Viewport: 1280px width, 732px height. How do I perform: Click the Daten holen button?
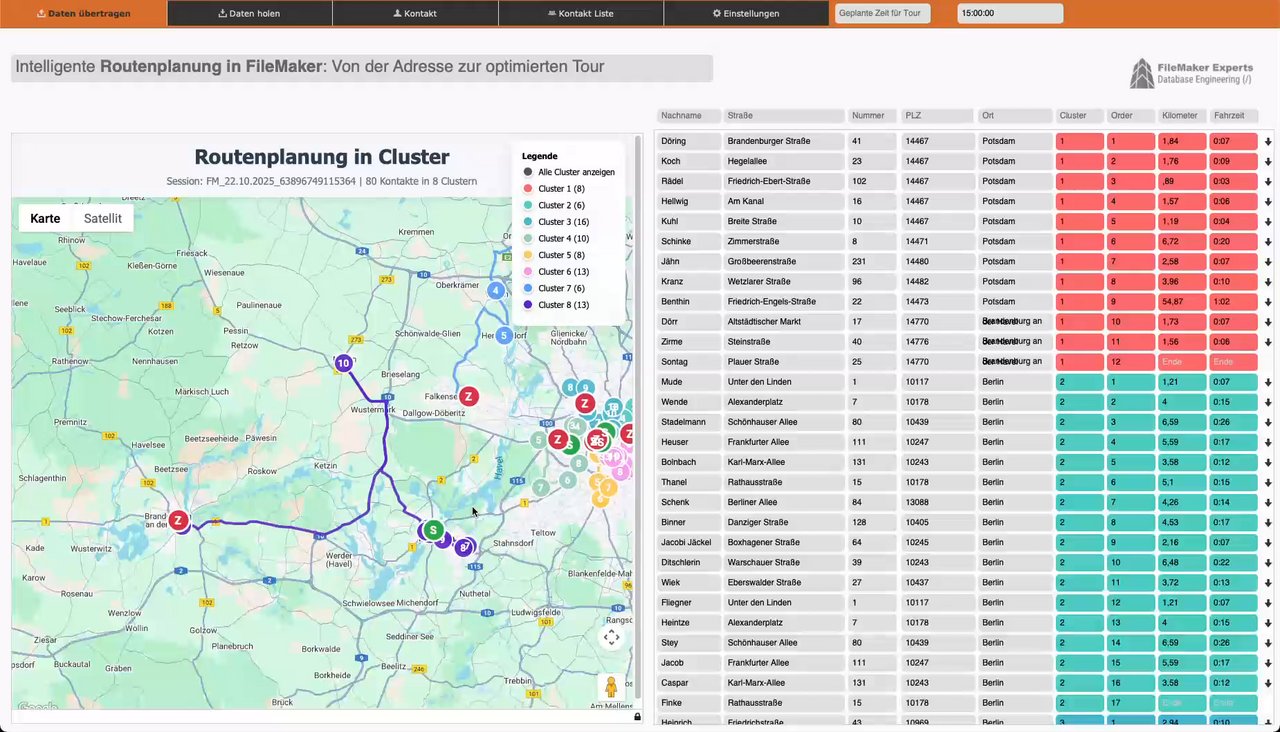coord(249,14)
